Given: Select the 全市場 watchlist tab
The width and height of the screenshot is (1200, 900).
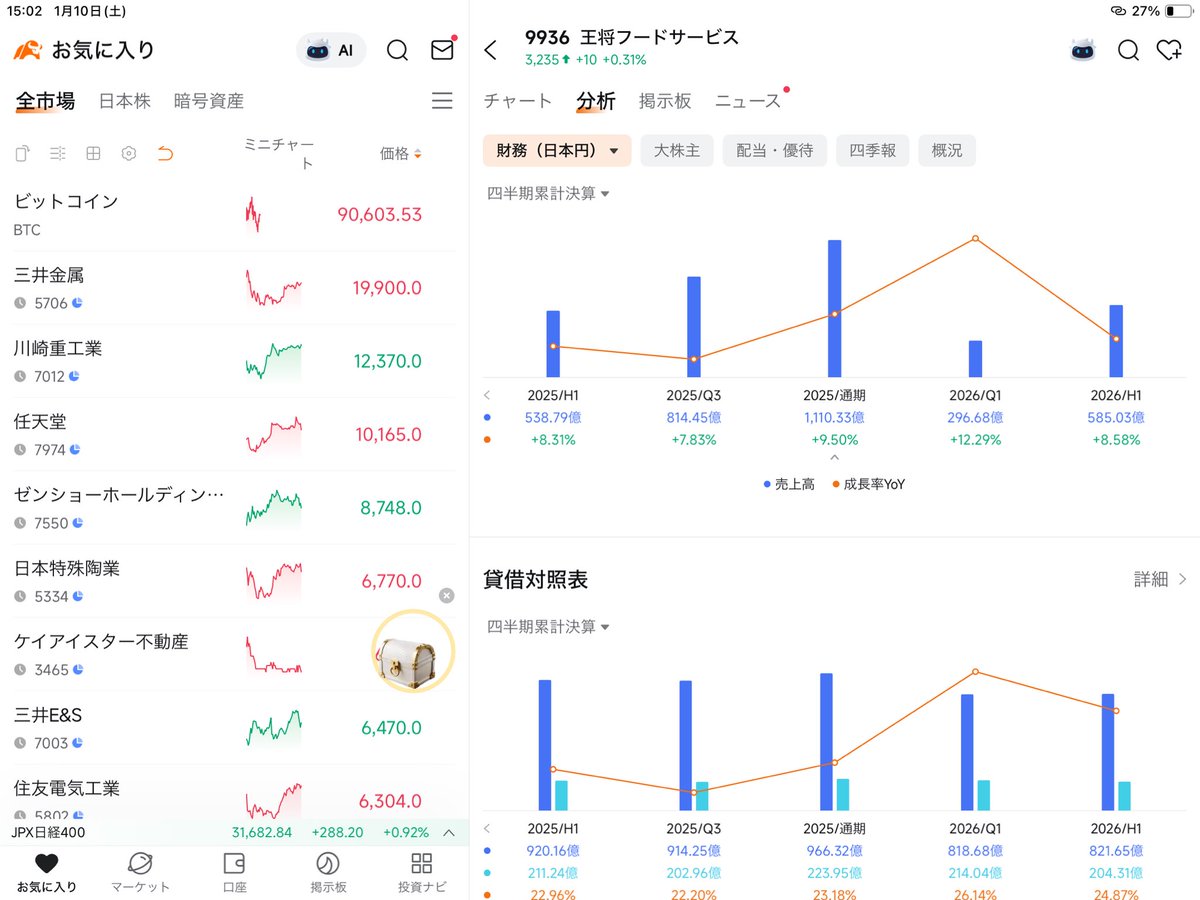Looking at the screenshot, I should click(45, 101).
